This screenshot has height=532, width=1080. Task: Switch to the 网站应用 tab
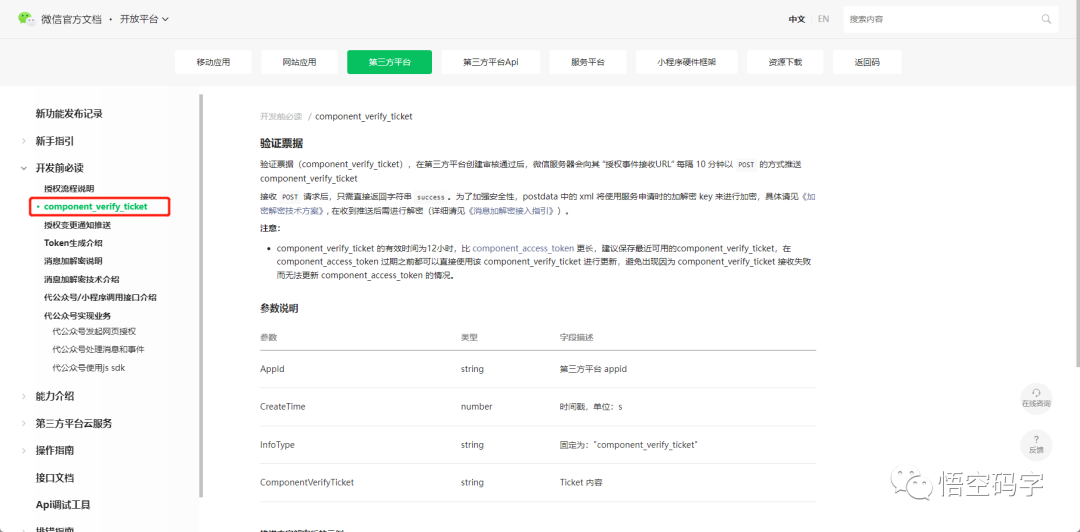pos(300,62)
